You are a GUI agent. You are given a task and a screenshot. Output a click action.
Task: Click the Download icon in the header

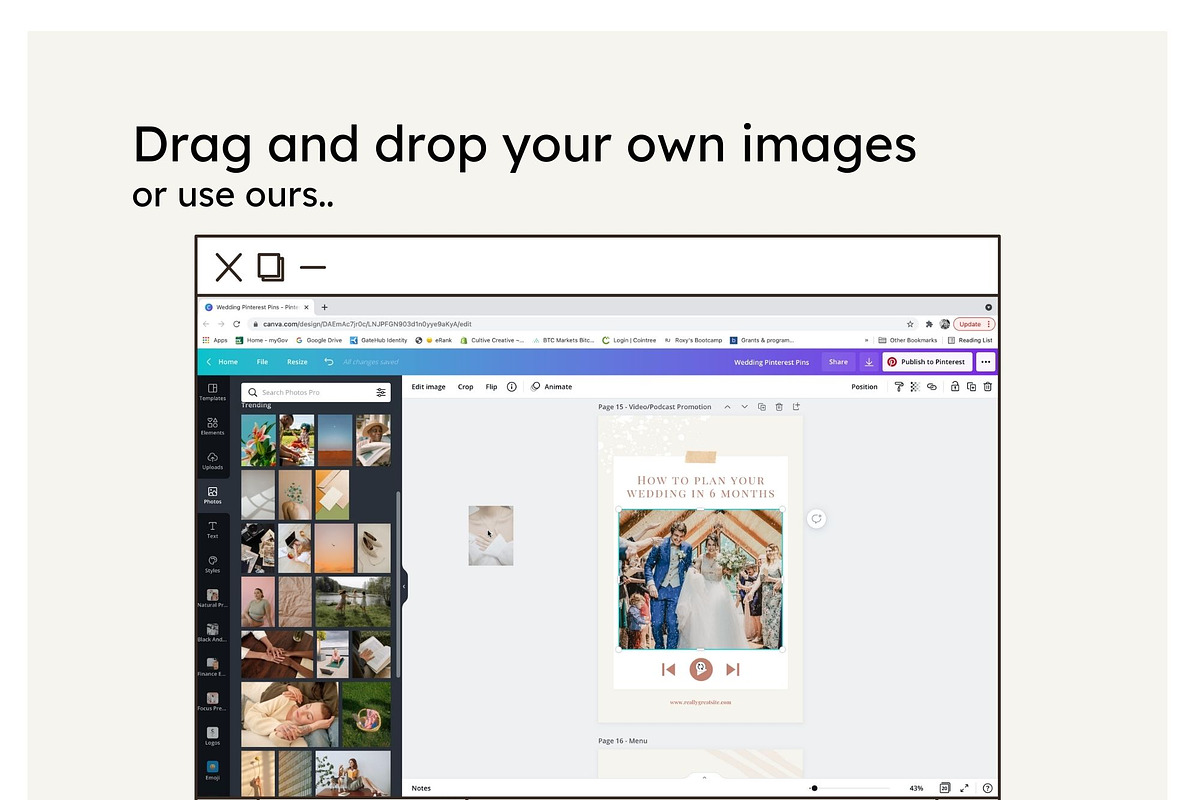point(868,362)
